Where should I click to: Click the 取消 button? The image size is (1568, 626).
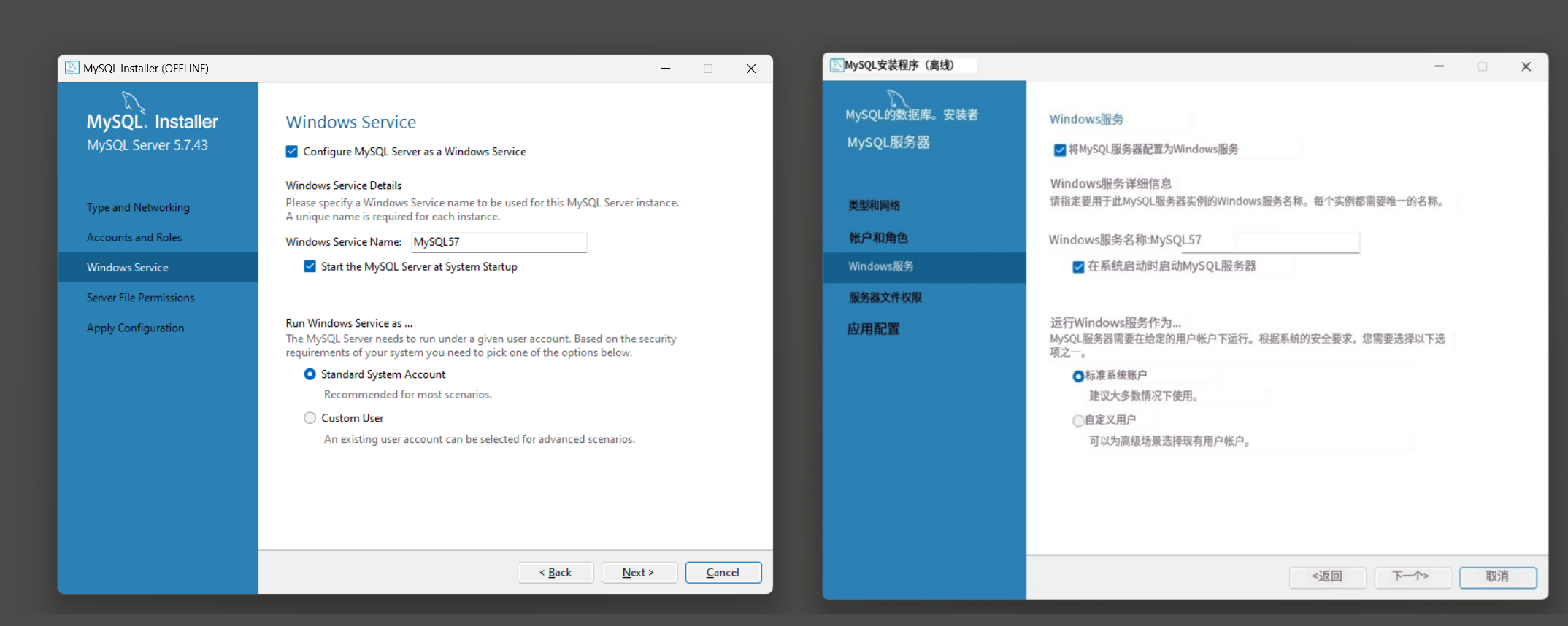1498,576
